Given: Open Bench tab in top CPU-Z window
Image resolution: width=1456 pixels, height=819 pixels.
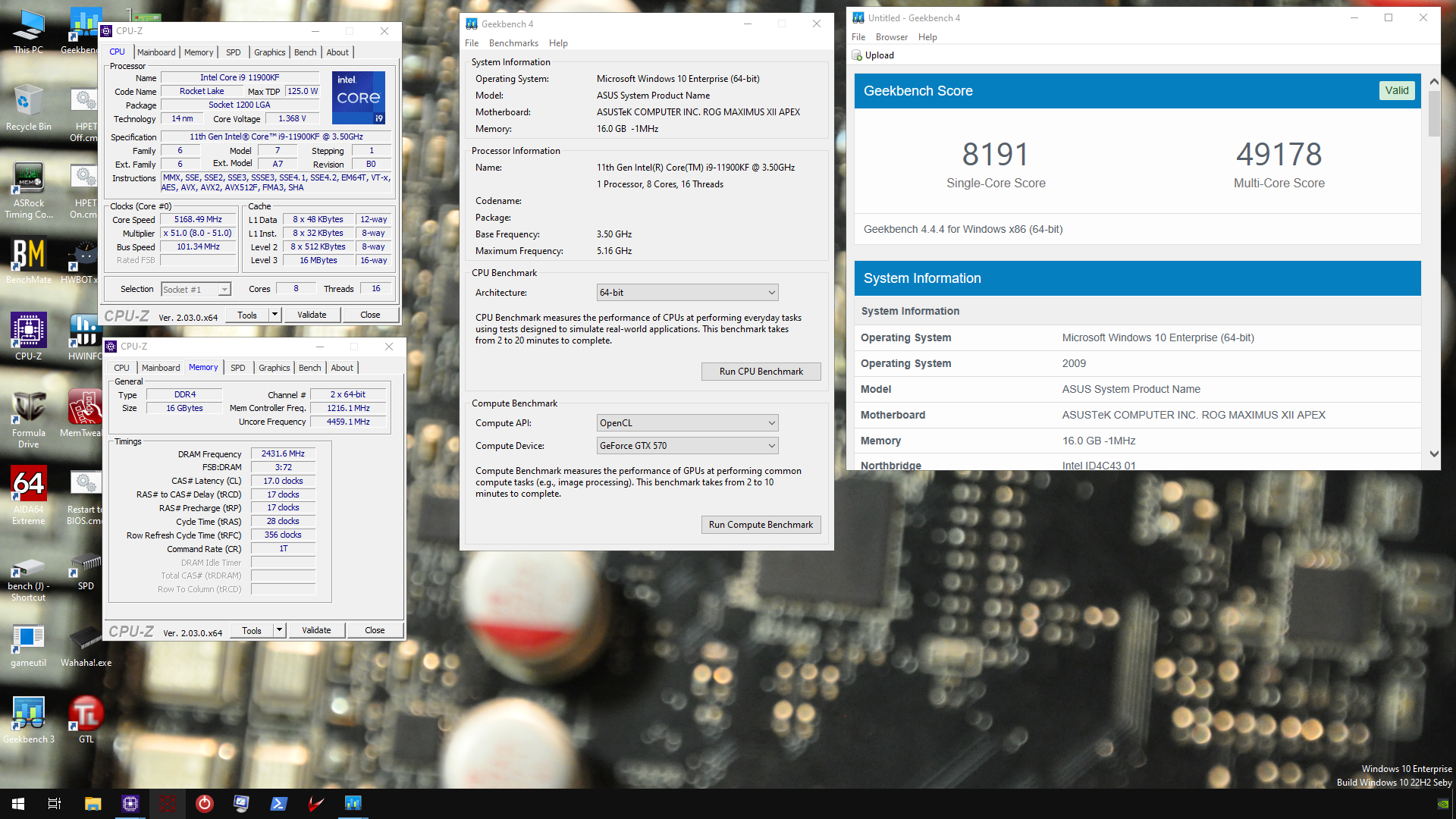Looking at the screenshot, I should coord(306,52).
